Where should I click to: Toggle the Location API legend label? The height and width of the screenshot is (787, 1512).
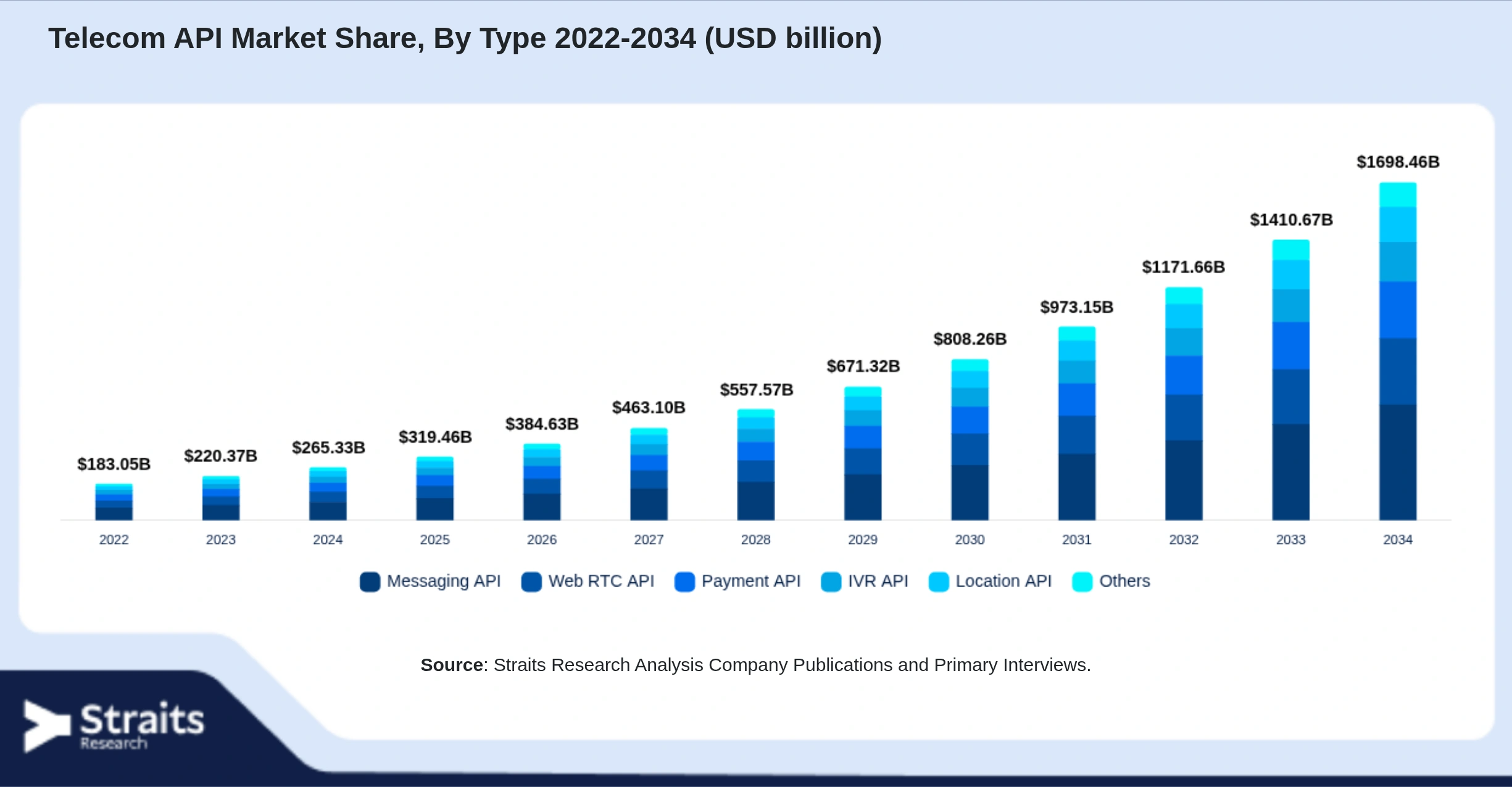click(x=1003, y=581)
